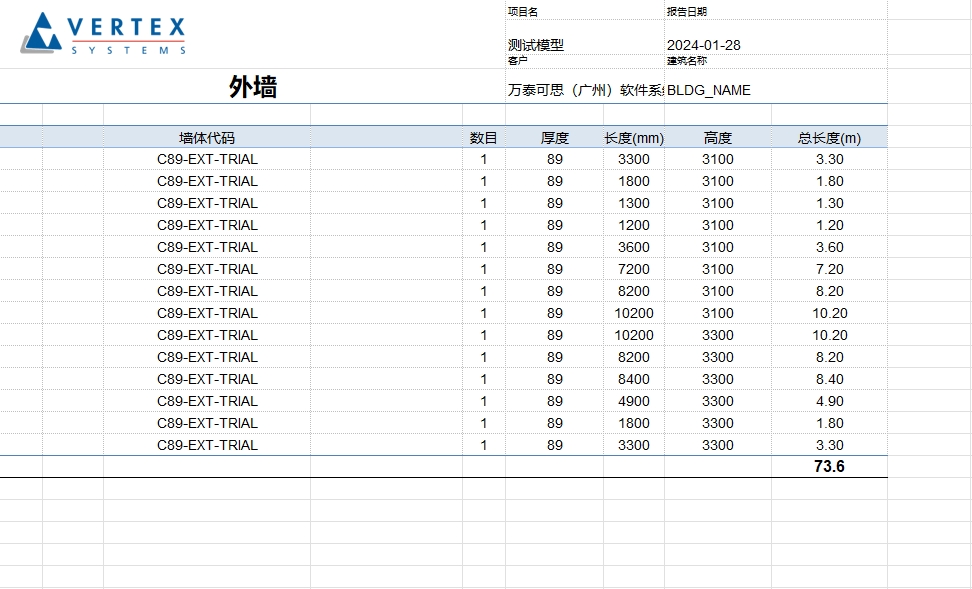Click thickness 89 in the 3600 length row

(554, 247)
